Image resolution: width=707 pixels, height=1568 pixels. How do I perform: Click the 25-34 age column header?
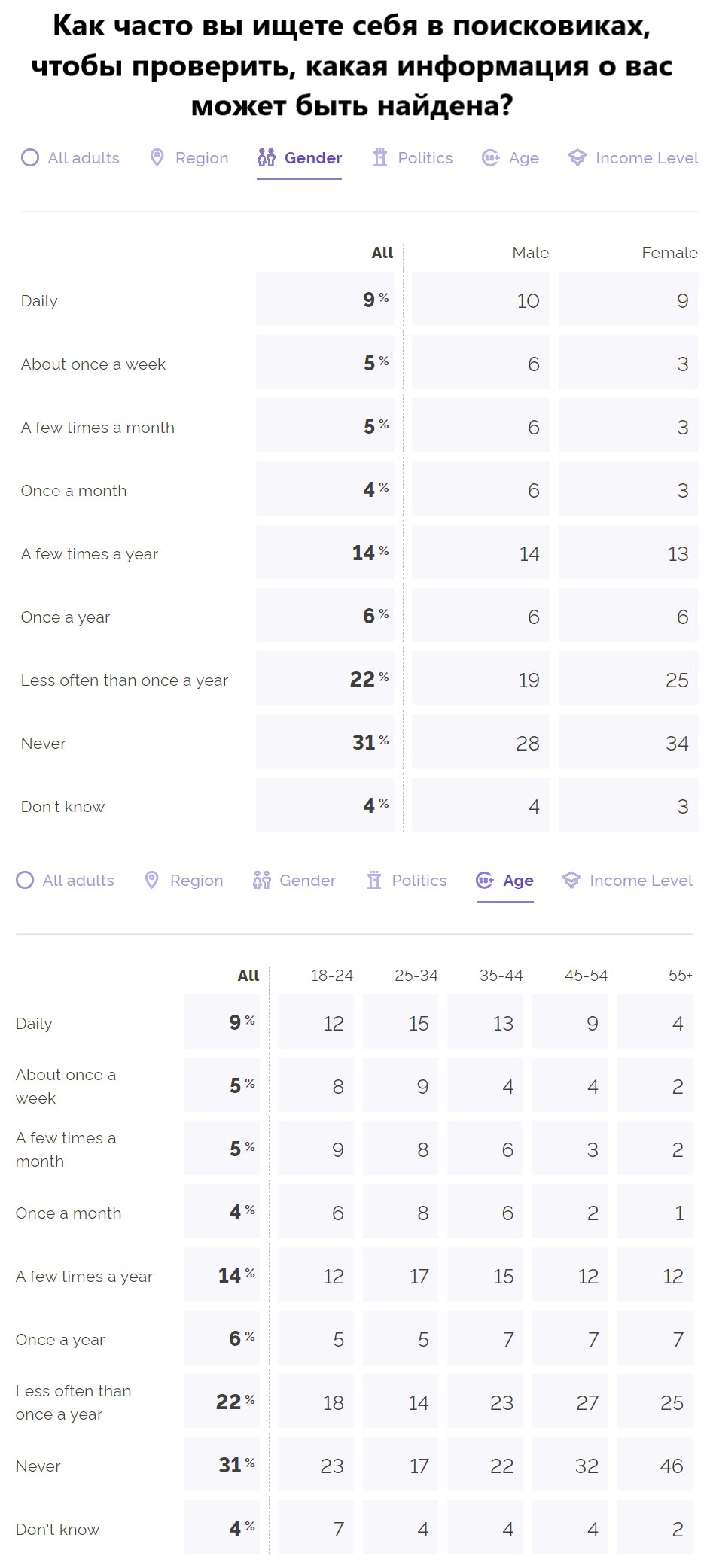point(416,976)
